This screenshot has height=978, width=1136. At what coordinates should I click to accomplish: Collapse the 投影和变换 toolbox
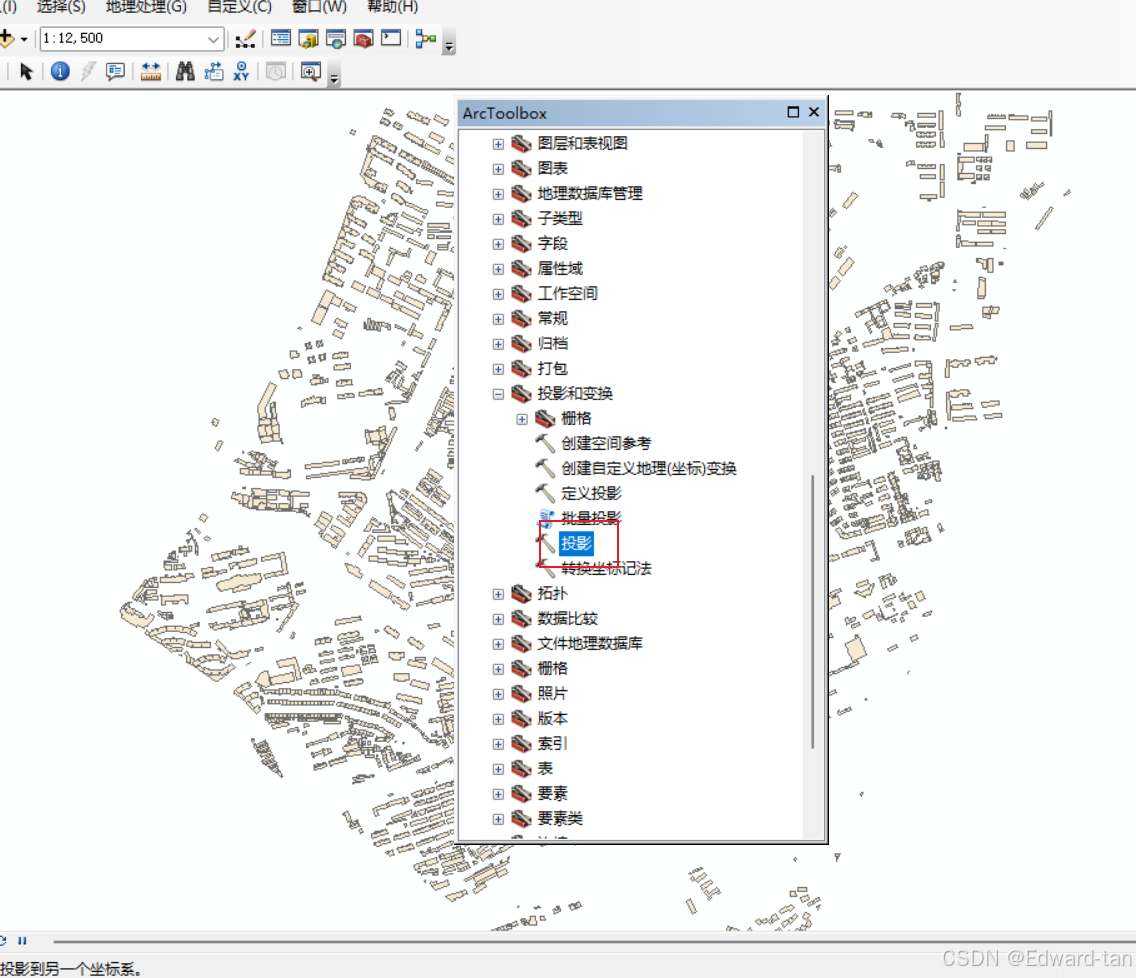tap(499, 393)
